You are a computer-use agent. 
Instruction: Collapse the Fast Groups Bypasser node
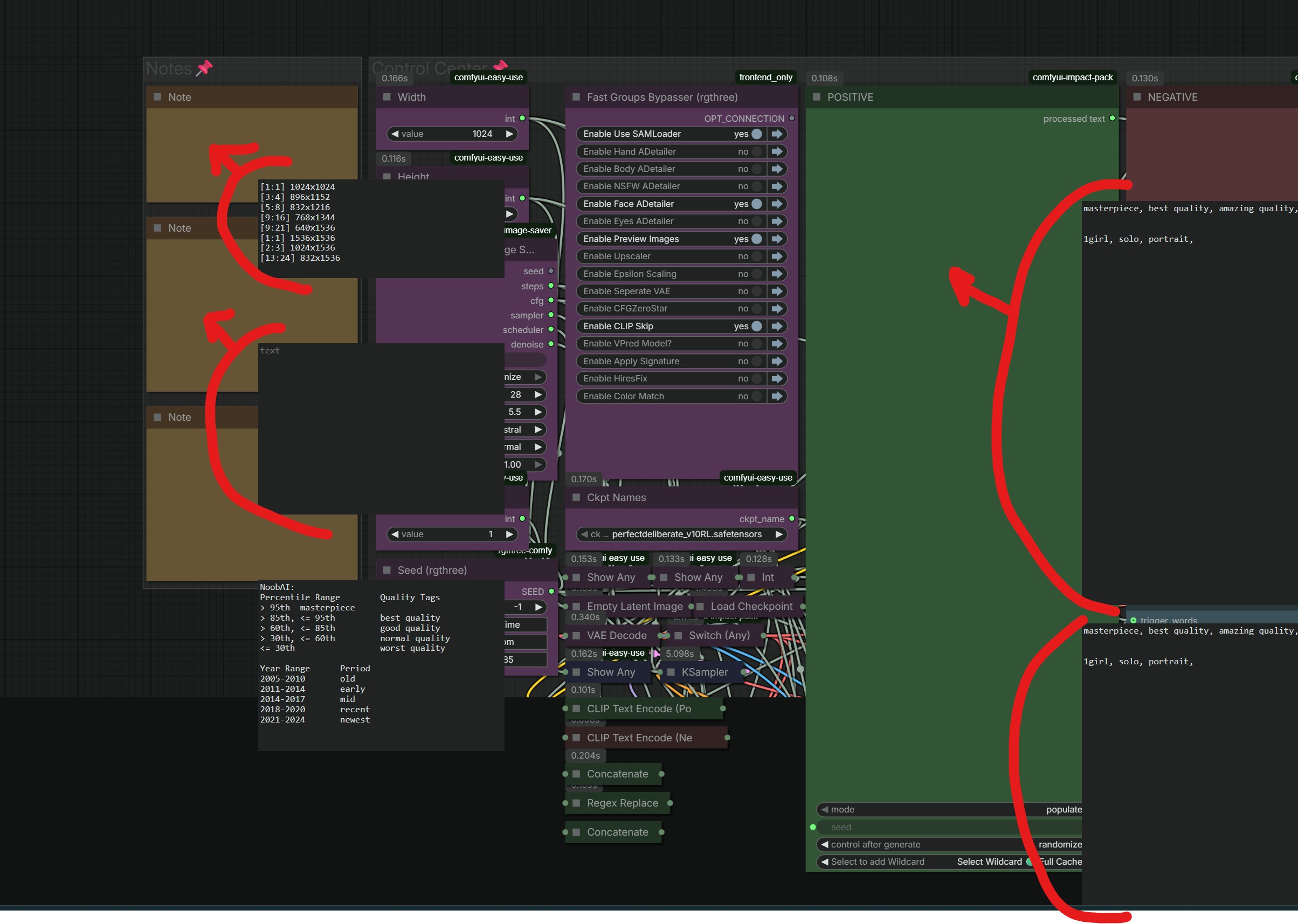(576, 98)
